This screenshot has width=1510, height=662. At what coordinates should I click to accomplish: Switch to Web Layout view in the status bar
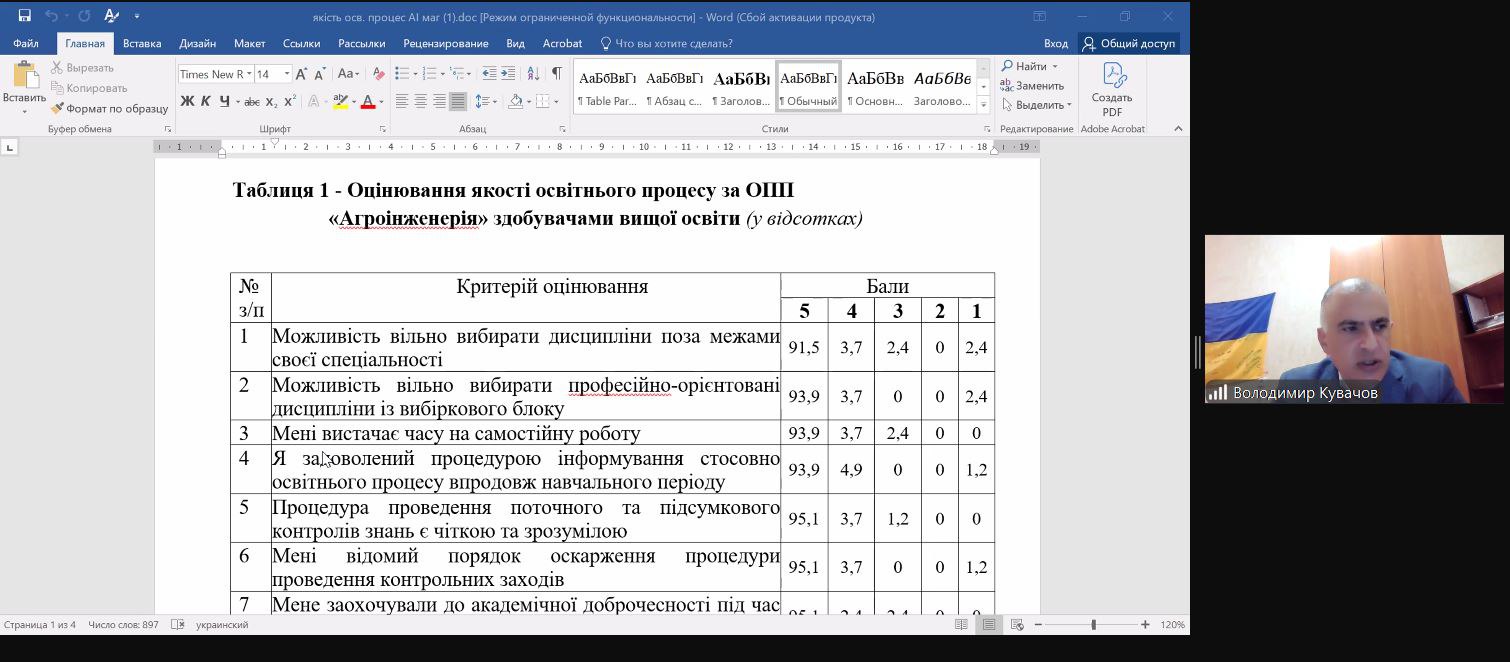click(1016, 625)
